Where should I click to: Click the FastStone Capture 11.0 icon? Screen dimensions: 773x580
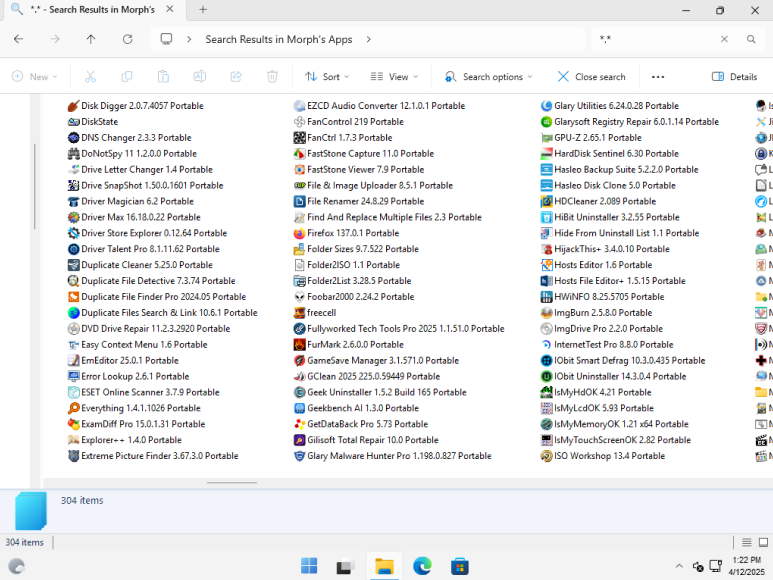coord(299,154)
